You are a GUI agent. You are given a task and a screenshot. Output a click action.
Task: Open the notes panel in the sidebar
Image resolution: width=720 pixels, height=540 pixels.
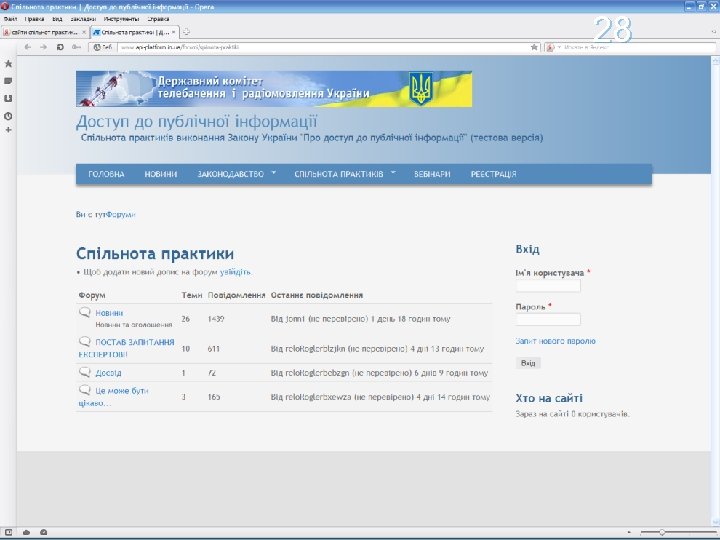coord(8,81)
